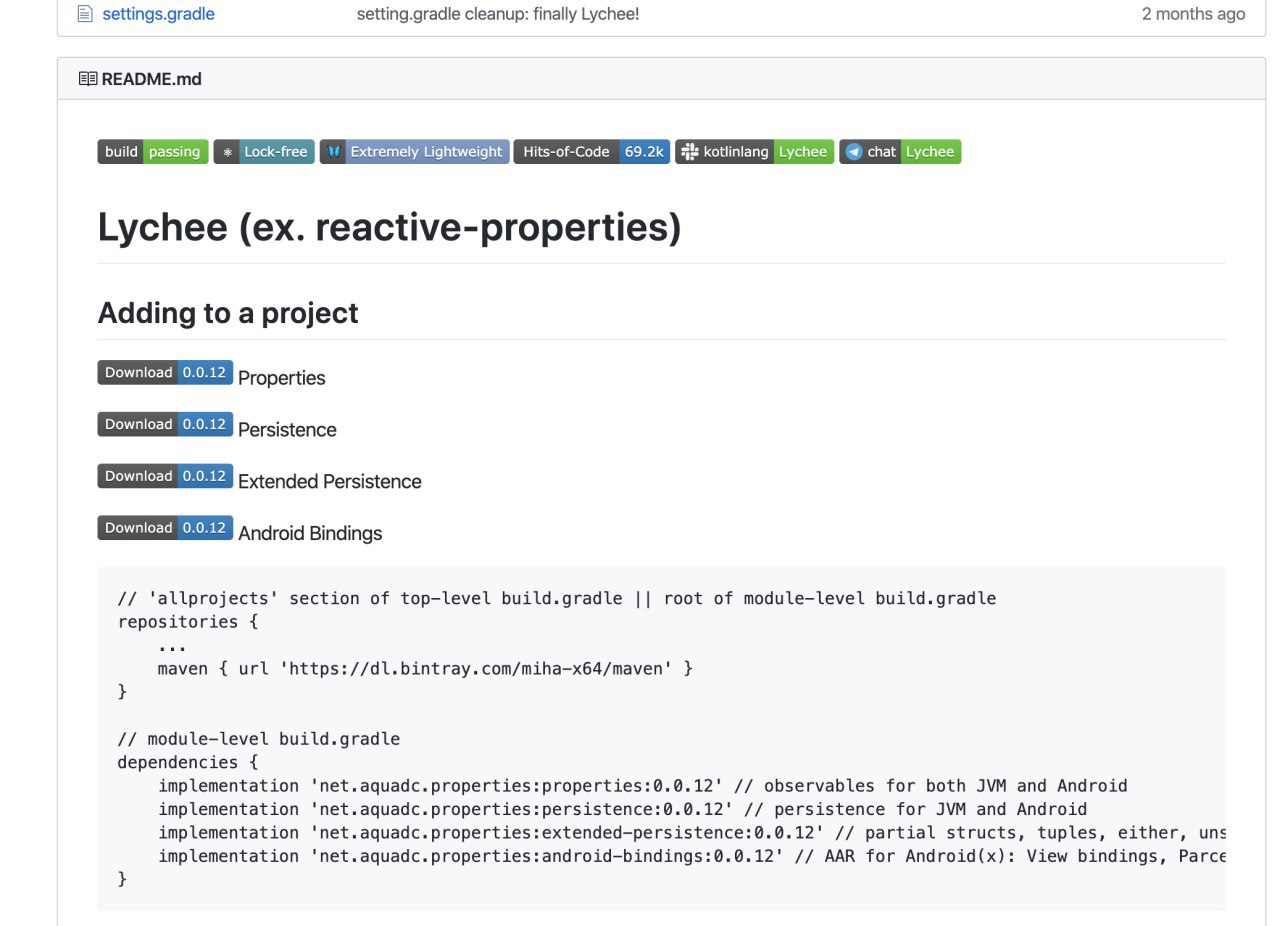Click the extended-persistence:0.0.12 implementation line
The height and width of the screenshot is (926, 1280).
tap(691, 833)
